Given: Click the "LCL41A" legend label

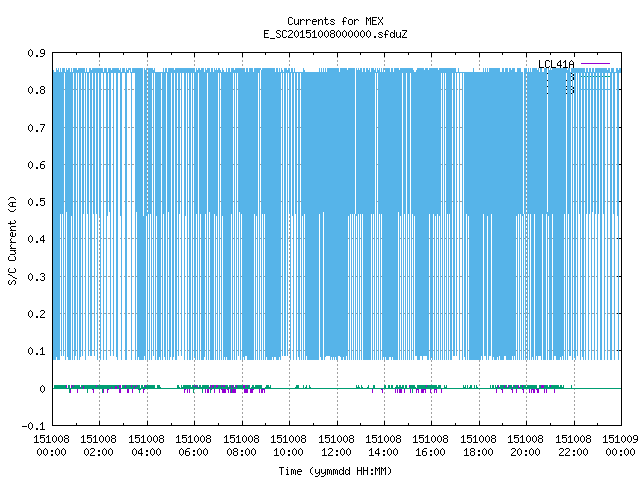Looking at the screenshot, I should click(556, 64).
